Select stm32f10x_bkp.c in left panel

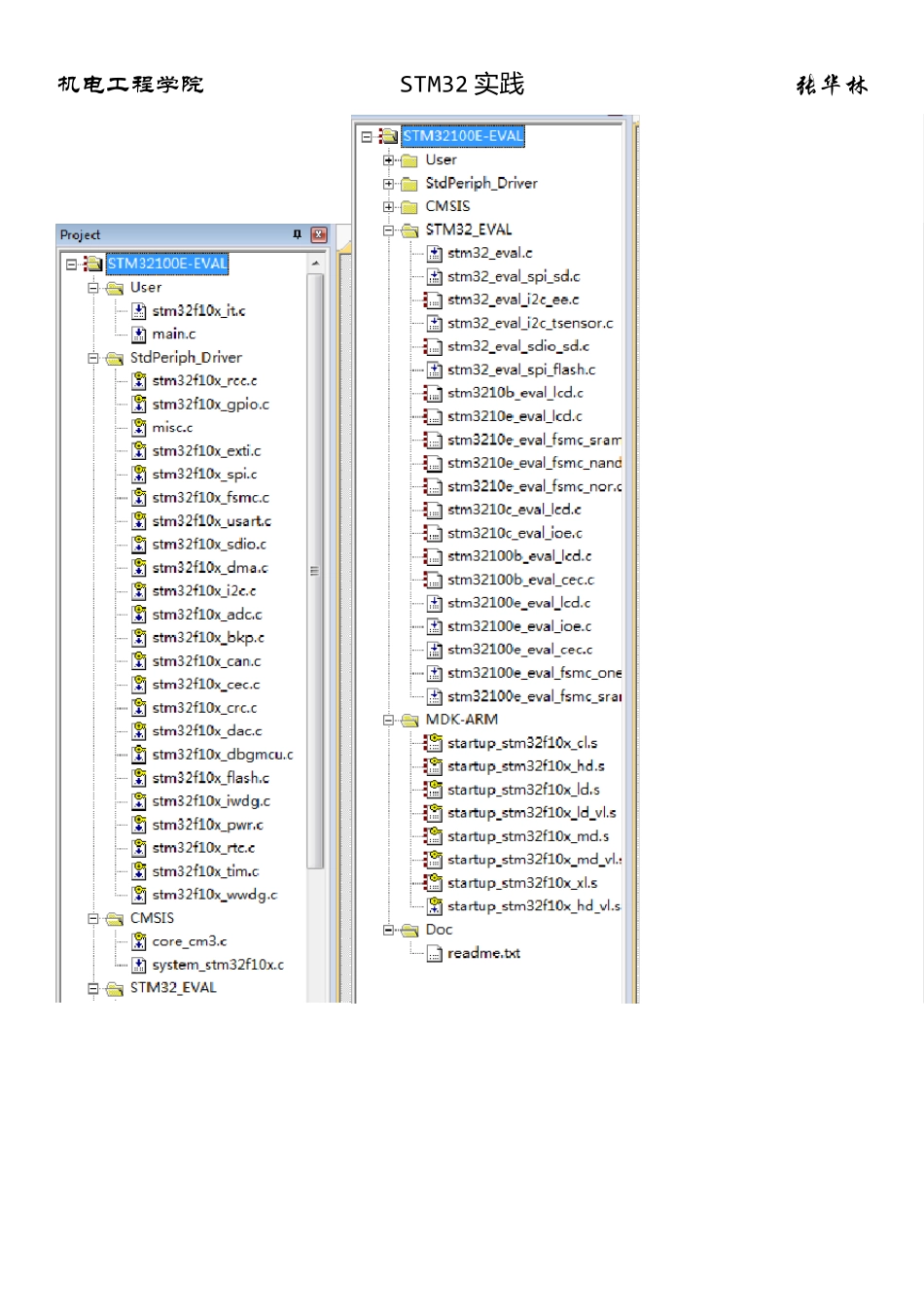[x=208, y=638]
